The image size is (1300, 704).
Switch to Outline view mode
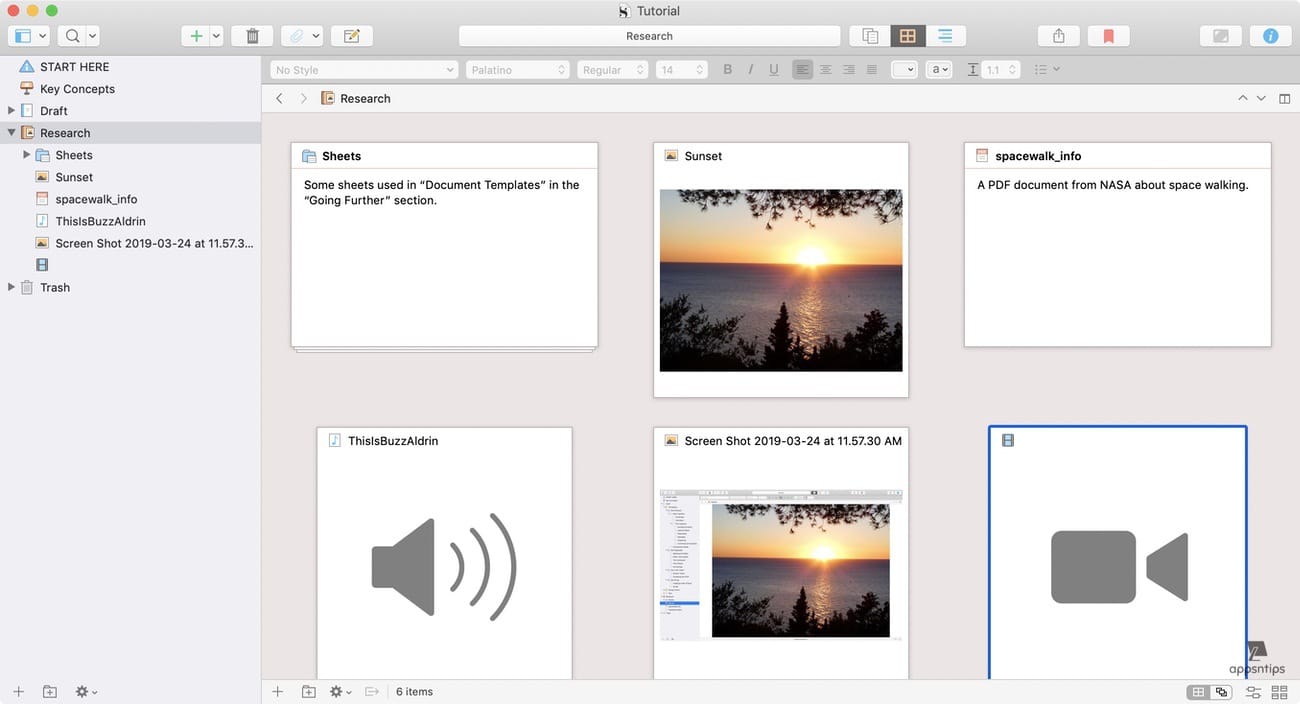(x=945, y=36)
